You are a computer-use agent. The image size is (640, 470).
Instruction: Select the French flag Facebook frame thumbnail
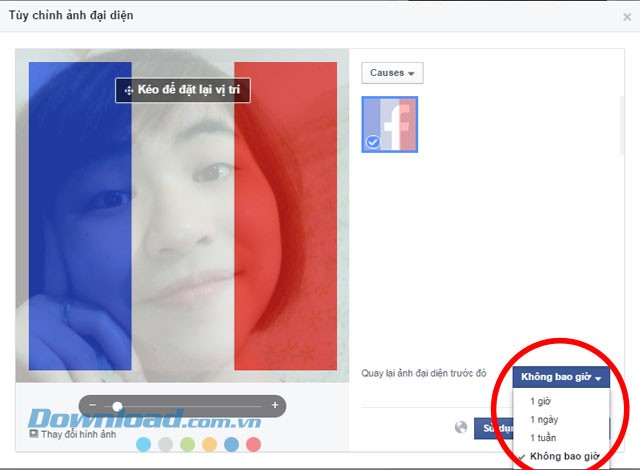(389, 124)
